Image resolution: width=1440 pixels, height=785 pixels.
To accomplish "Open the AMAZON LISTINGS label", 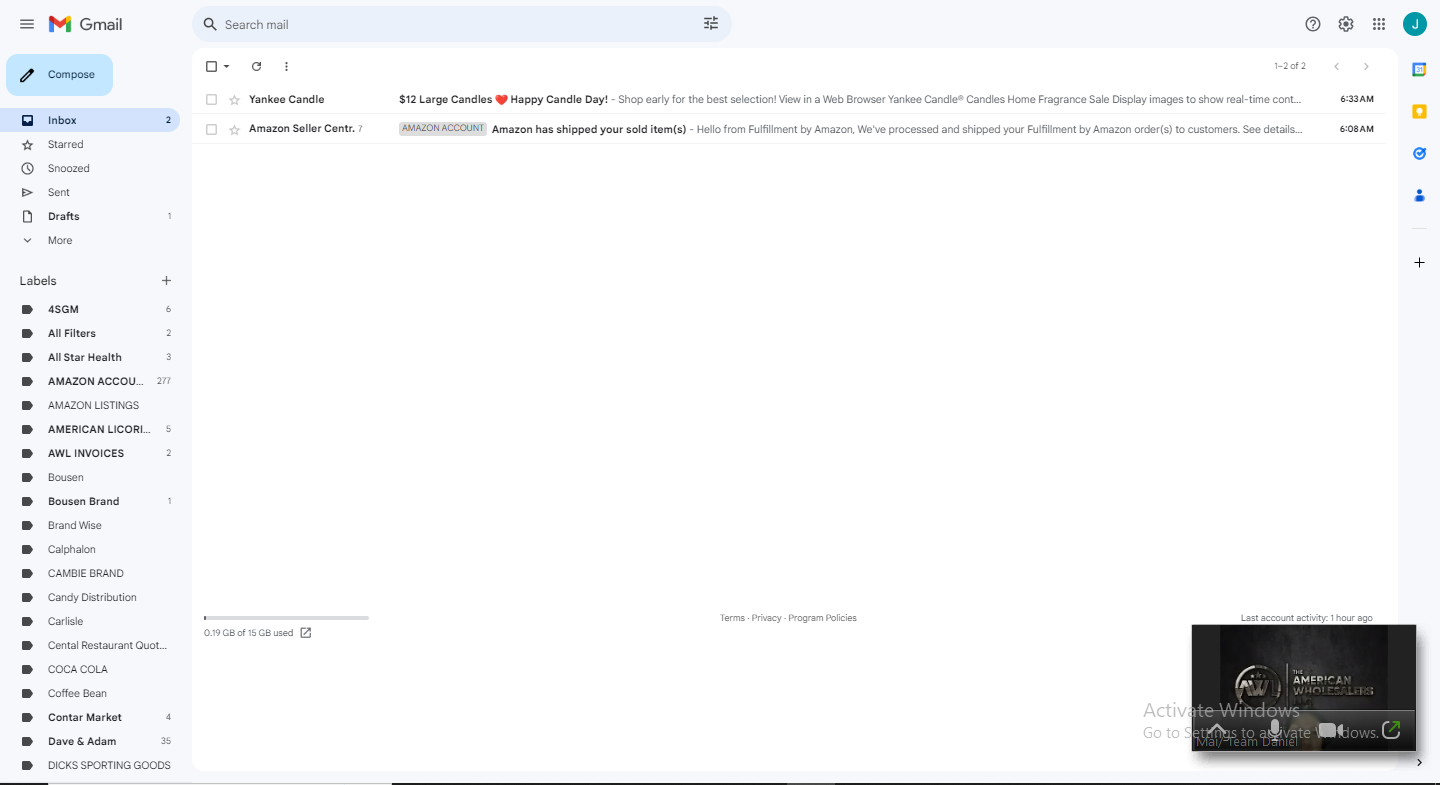I will 90,405.
